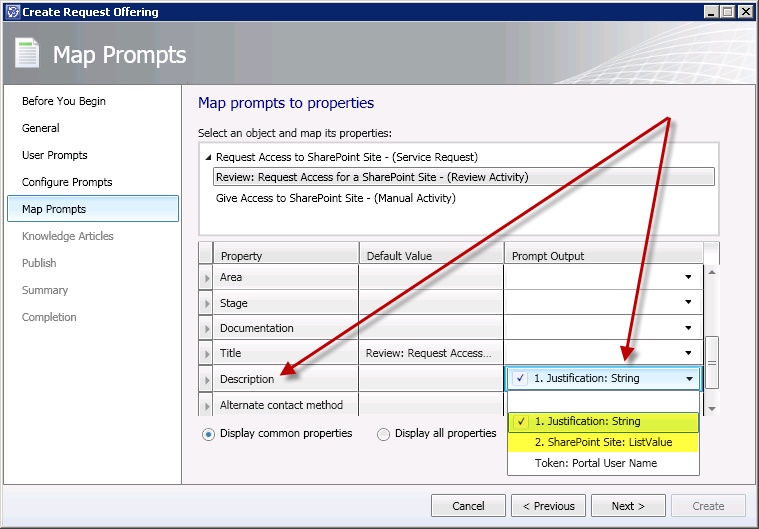This screenshot has width=759, height=529.
Task: Open Prompt Output dropdown for Area row
Action: (x=688, y=277)
